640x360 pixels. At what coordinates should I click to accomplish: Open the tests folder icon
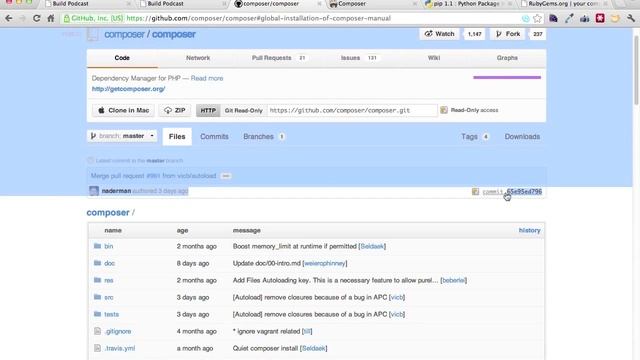point(97,314)
